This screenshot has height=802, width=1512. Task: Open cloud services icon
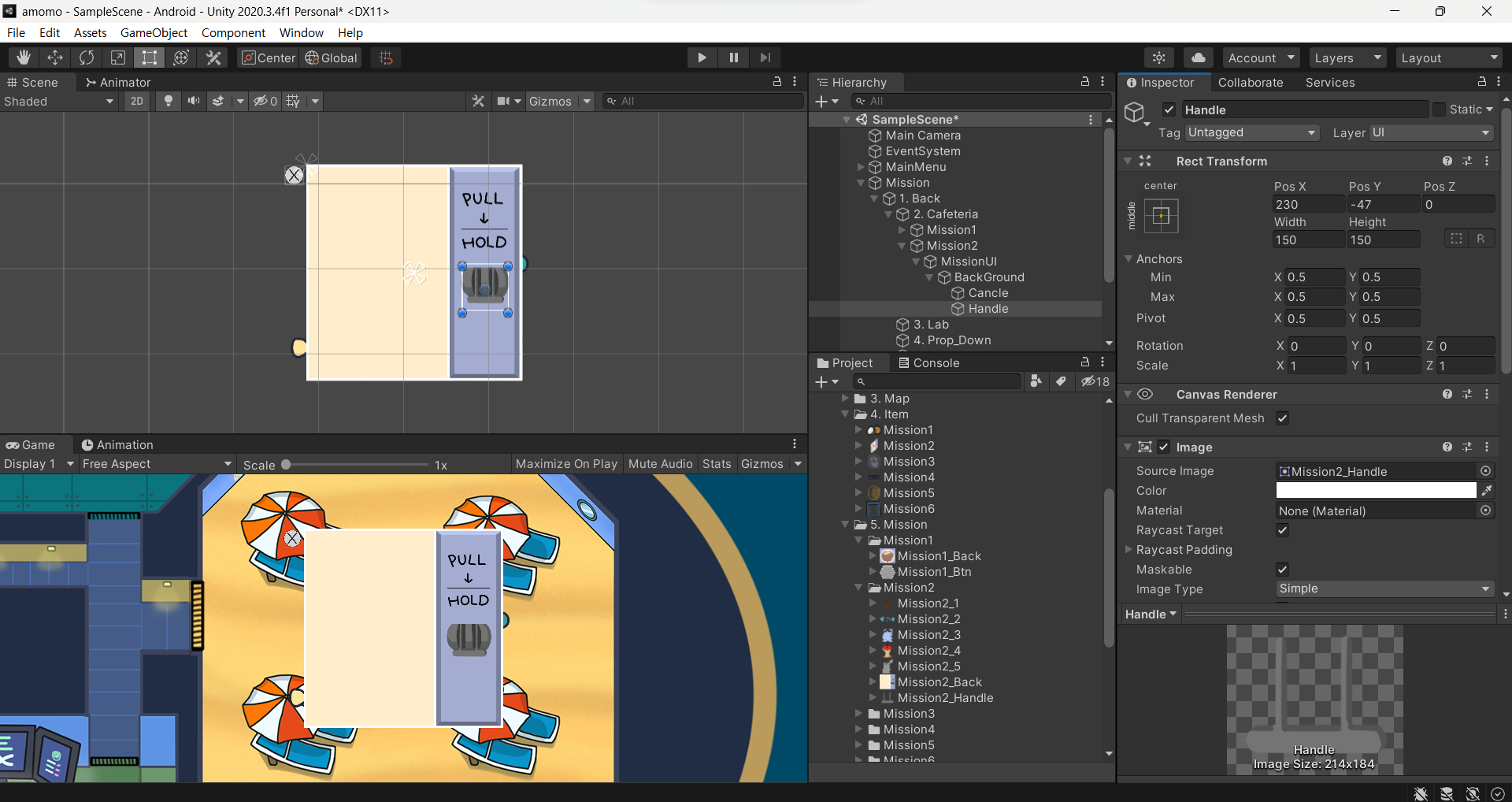1198,58
